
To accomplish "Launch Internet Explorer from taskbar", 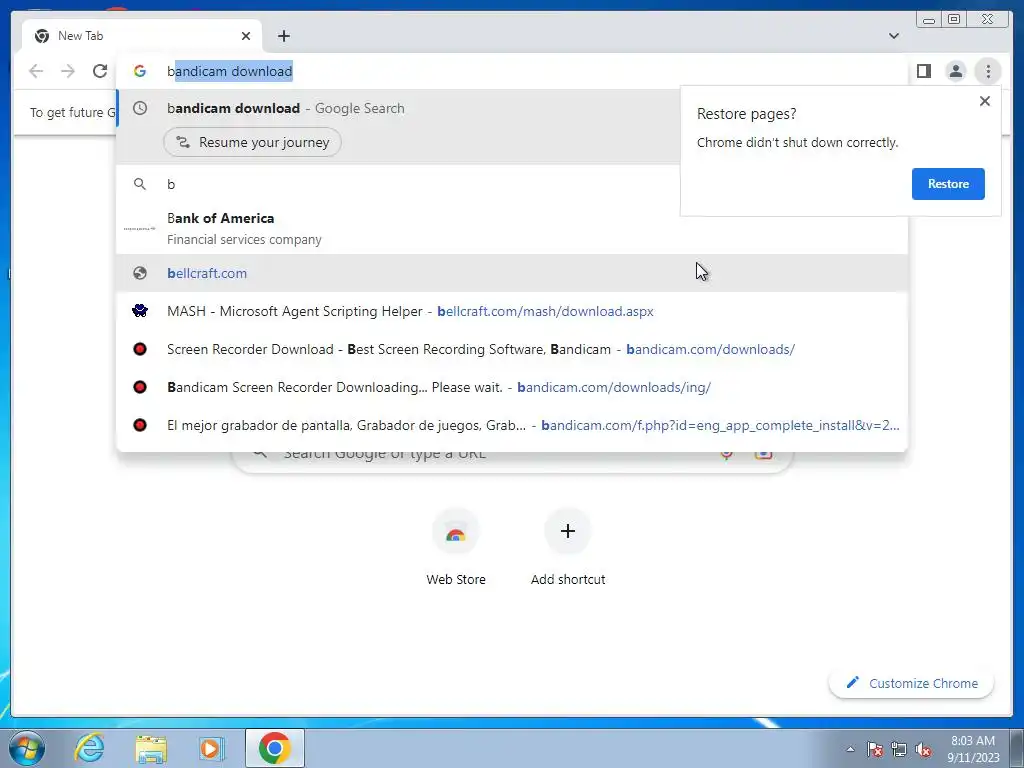I will click(89, 748).
